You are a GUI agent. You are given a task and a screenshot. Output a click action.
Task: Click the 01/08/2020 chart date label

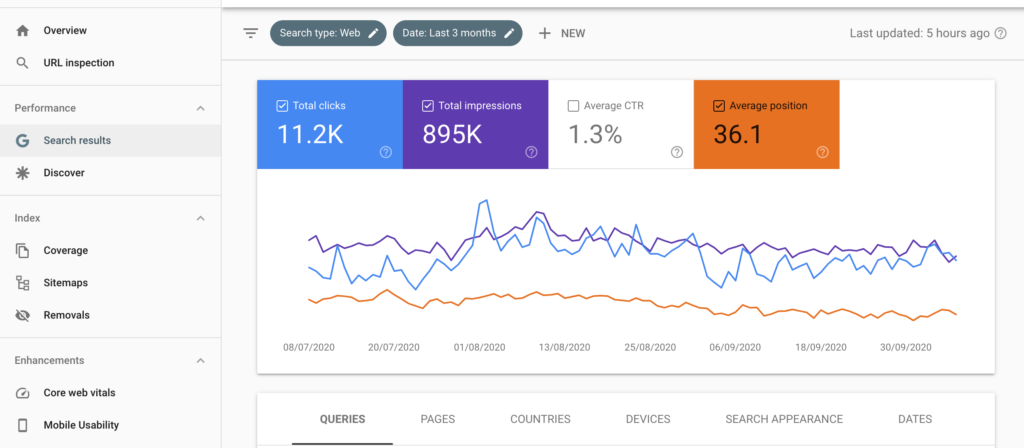pos(479,347)
